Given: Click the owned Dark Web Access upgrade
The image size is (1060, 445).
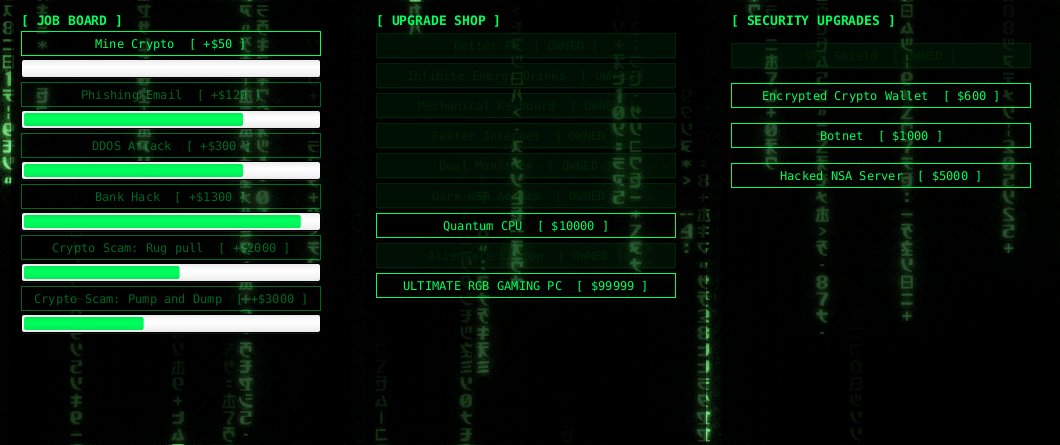Looking at the screenshot, I should (x=526, y=195).
